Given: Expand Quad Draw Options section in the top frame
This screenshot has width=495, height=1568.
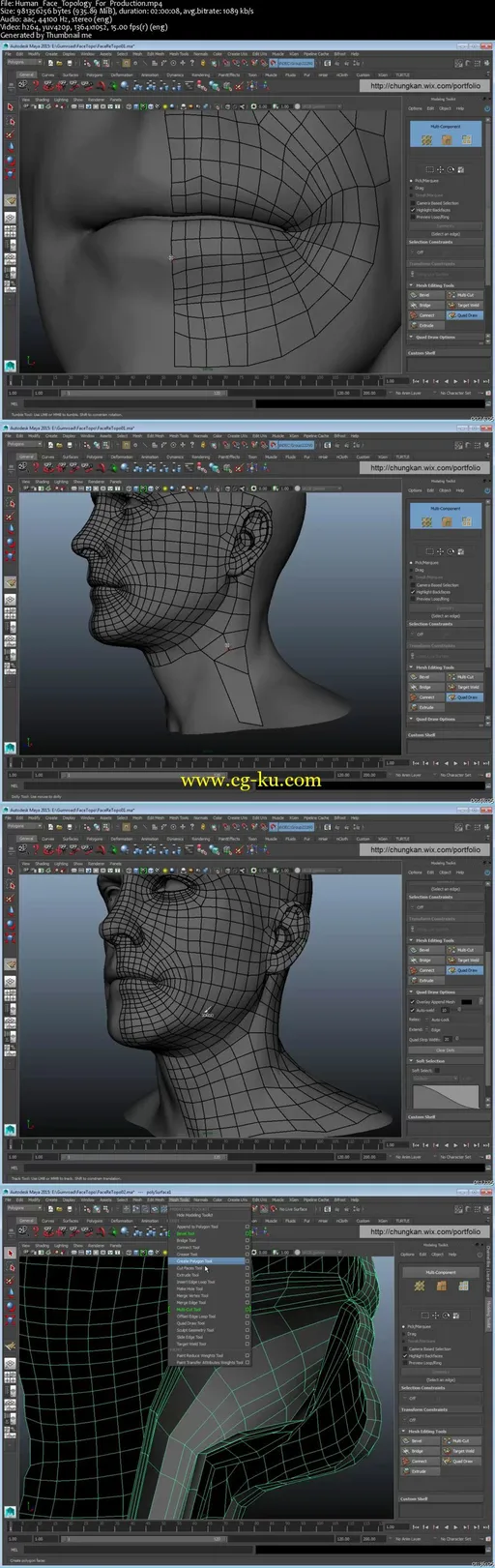Looking at the screenshot, I should point(411,338).
